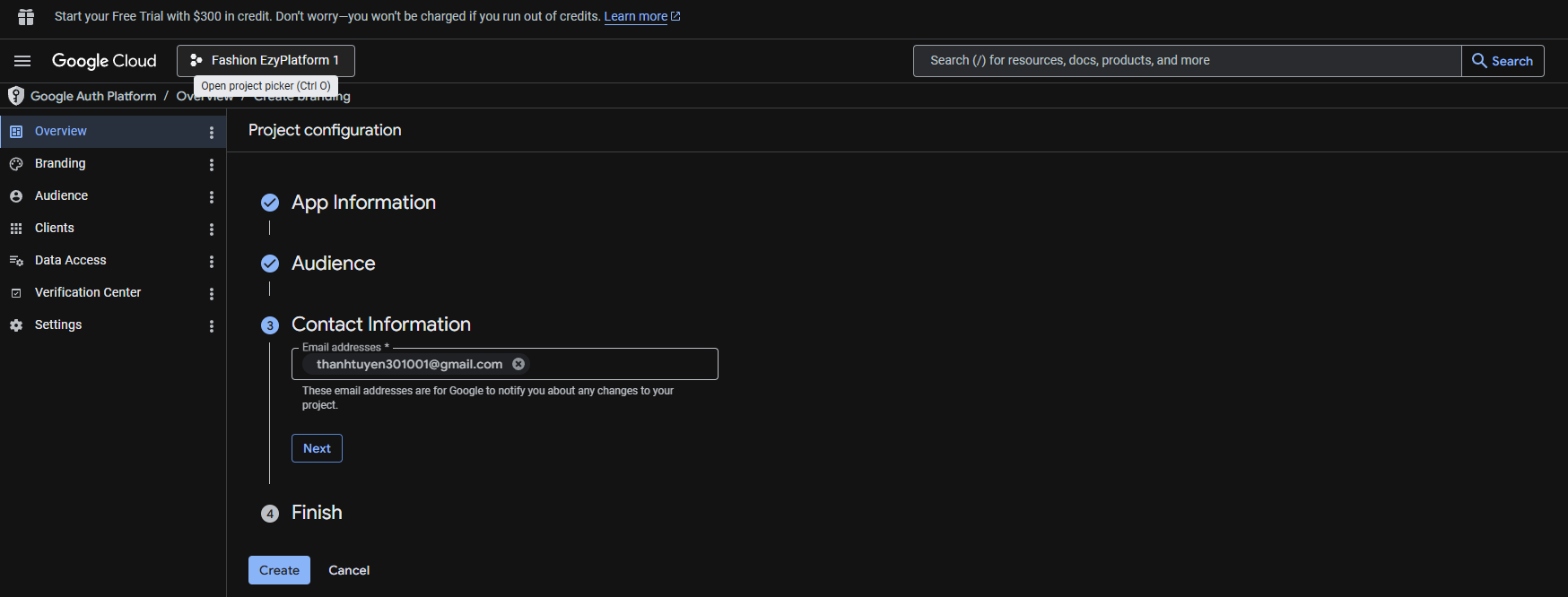
Task: Follow the Learn more link
Action: tap(636, 17)
